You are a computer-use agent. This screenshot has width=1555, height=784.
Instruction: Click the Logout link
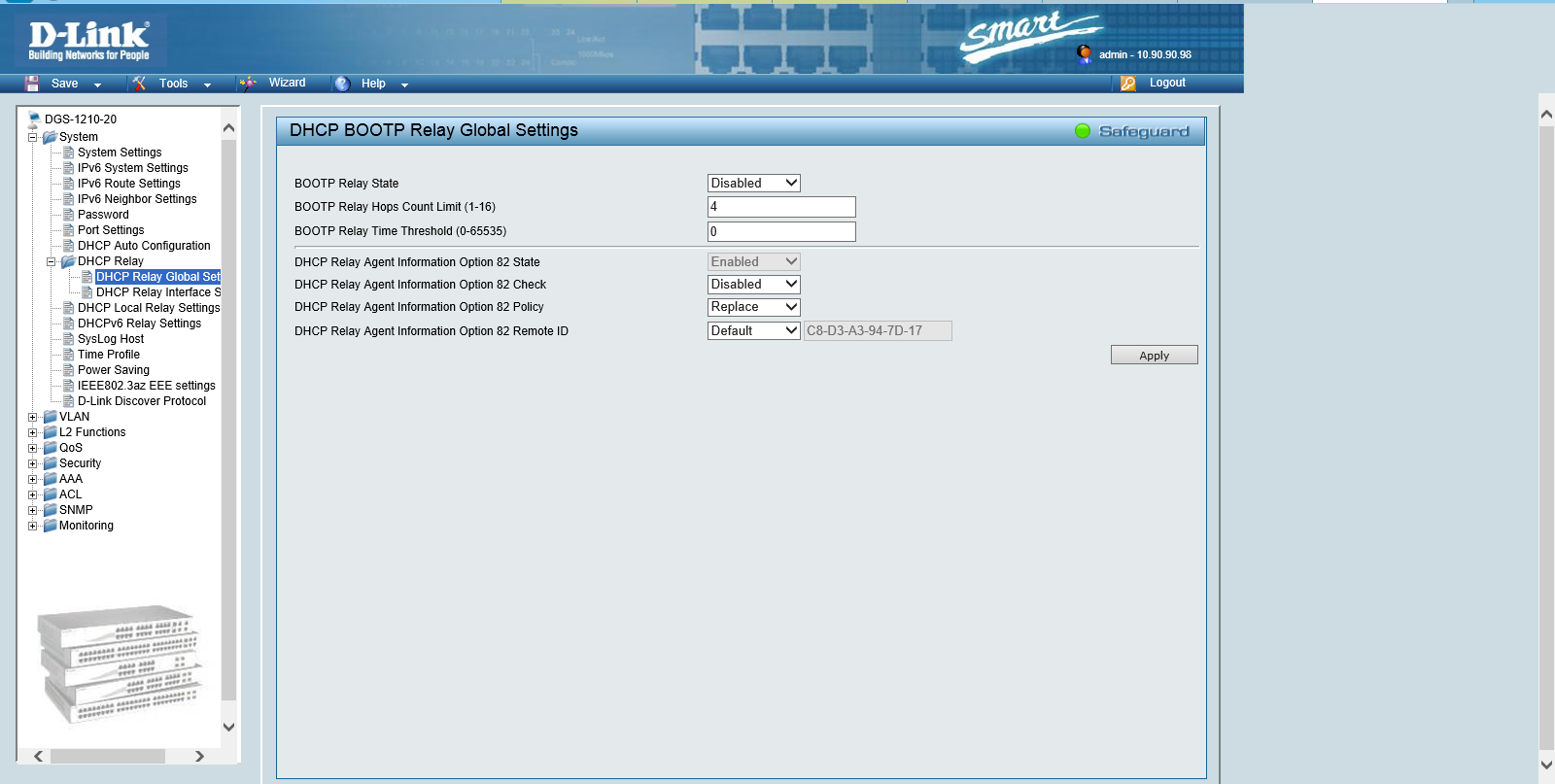point(1167,83)
